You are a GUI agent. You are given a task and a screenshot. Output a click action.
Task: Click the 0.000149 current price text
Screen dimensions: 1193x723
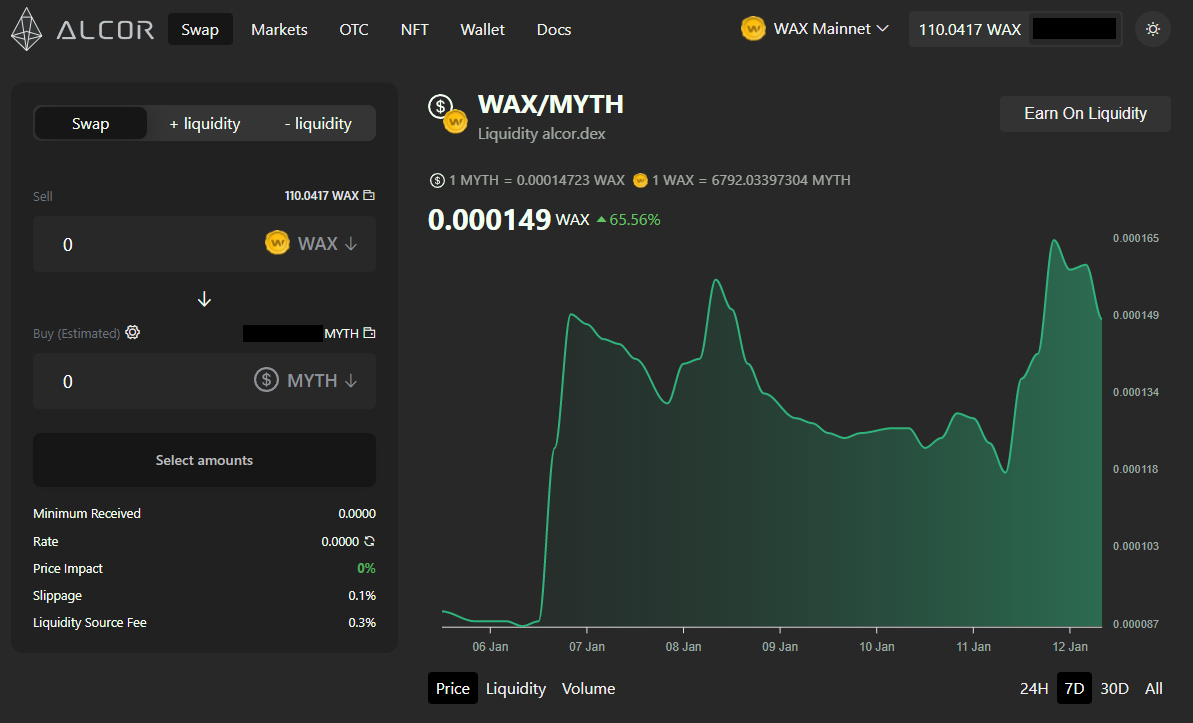point(489,220)
